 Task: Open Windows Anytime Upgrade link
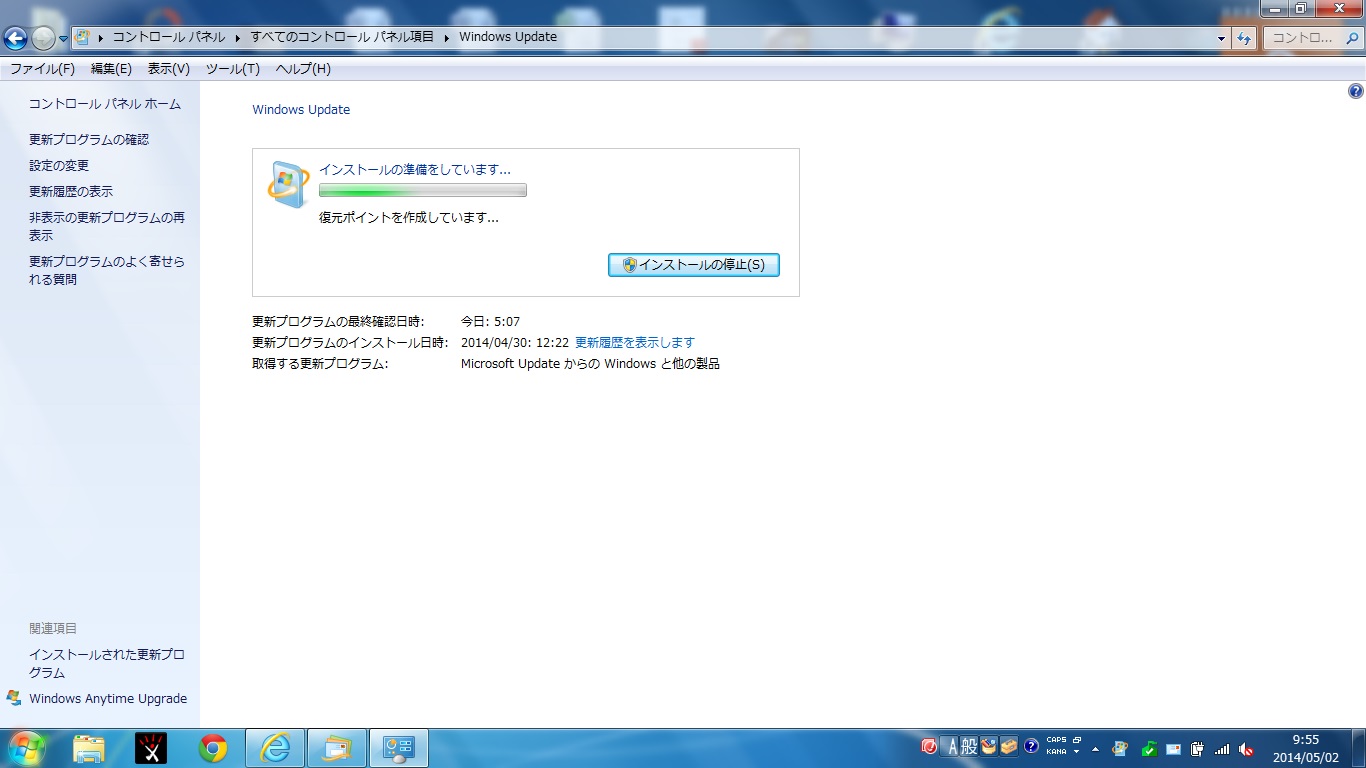pos(108,699)
